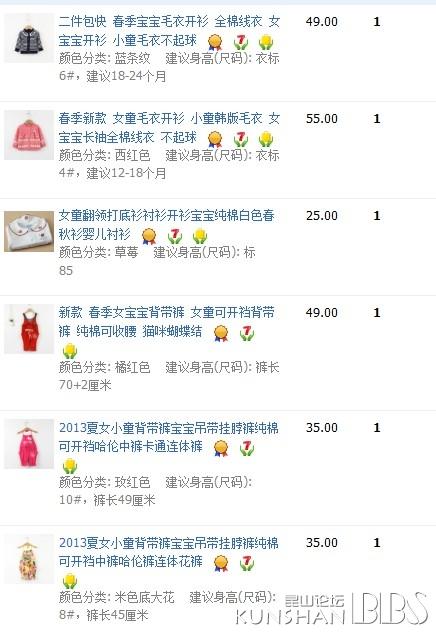The image size is (436, 635).
Task: Open the red overalls product thumbnail
Action: click(29, 329)
